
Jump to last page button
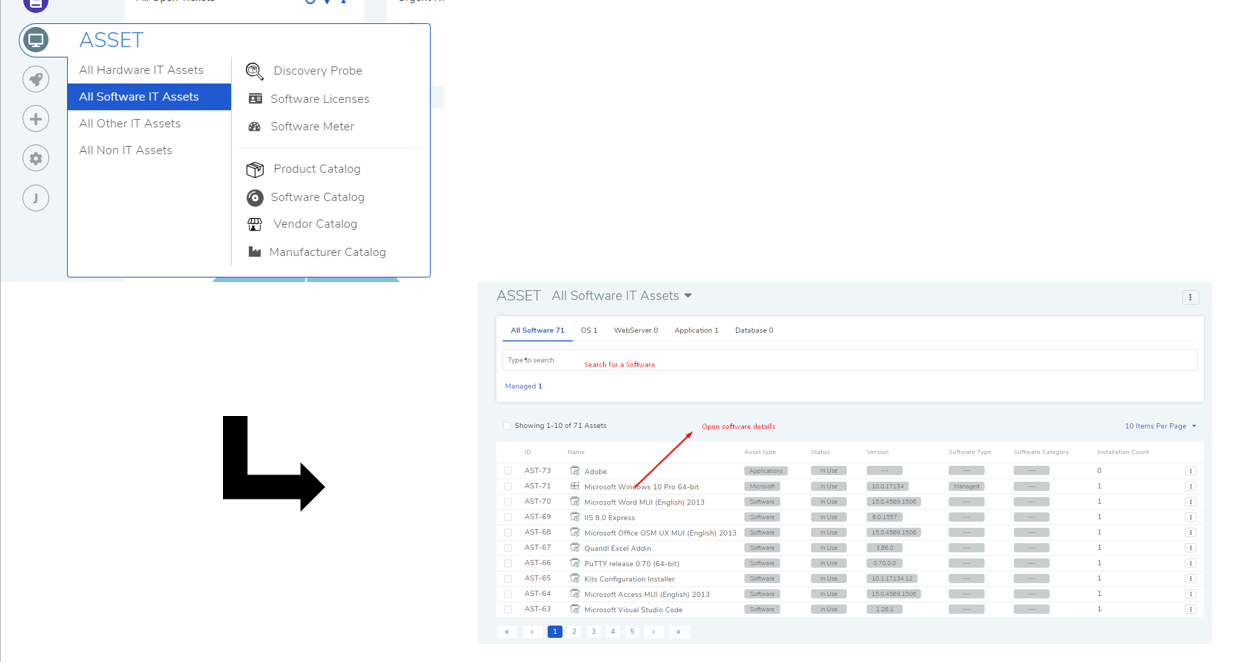pos(679,632)
